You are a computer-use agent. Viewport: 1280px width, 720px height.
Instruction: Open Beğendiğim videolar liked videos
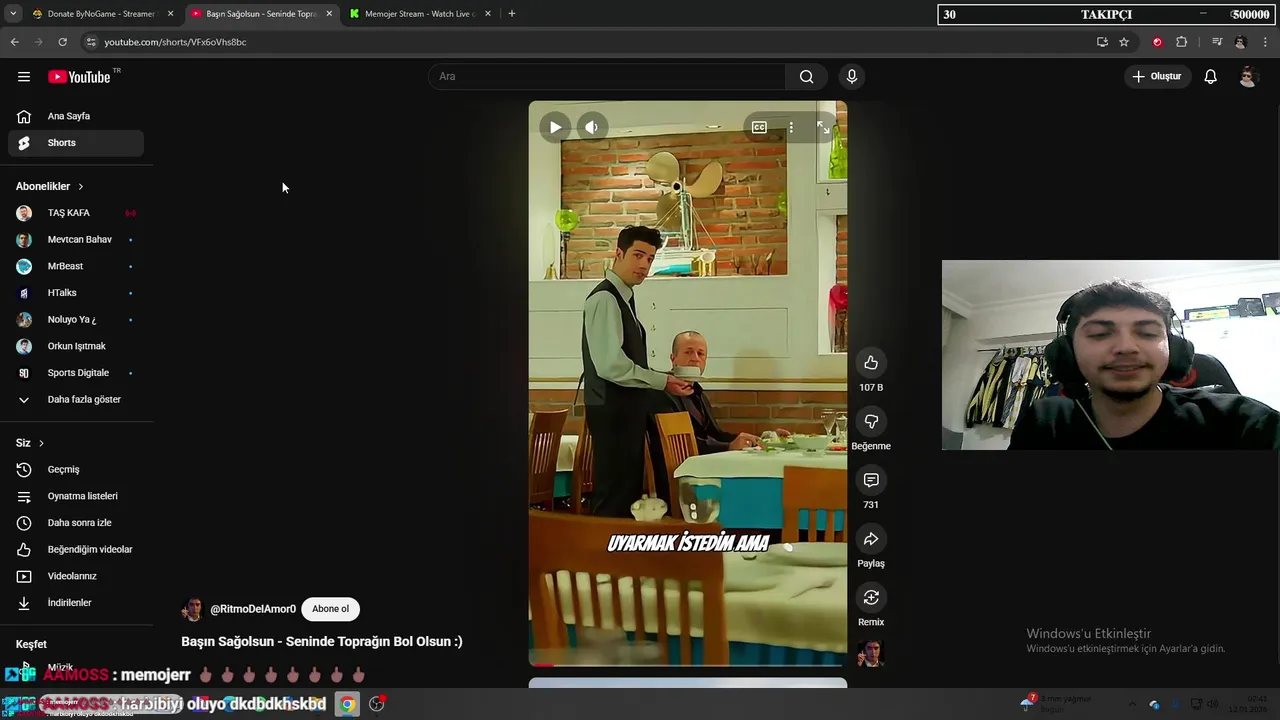(x=76, y=549)
